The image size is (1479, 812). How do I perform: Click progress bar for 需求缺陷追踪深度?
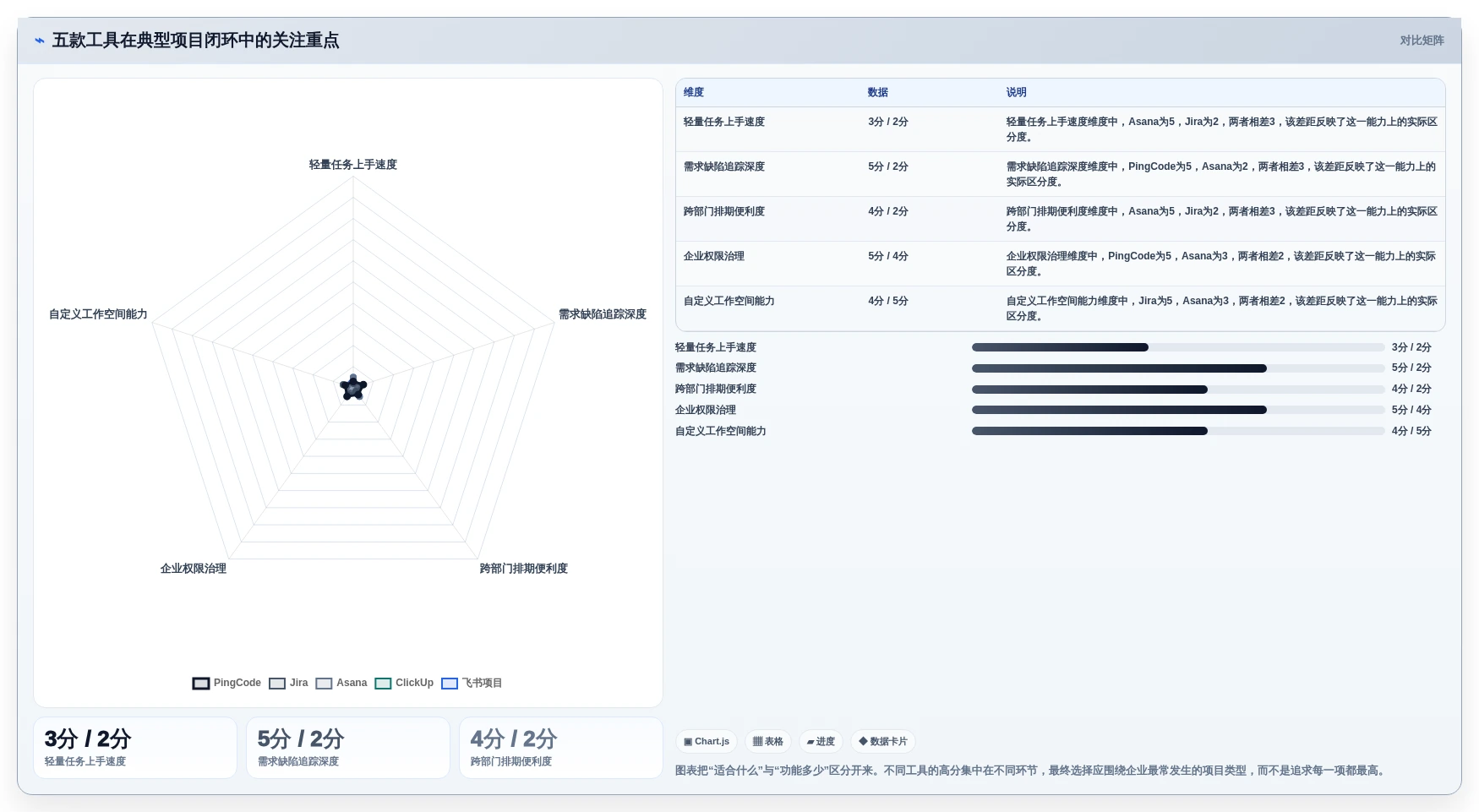point(1178,368)
